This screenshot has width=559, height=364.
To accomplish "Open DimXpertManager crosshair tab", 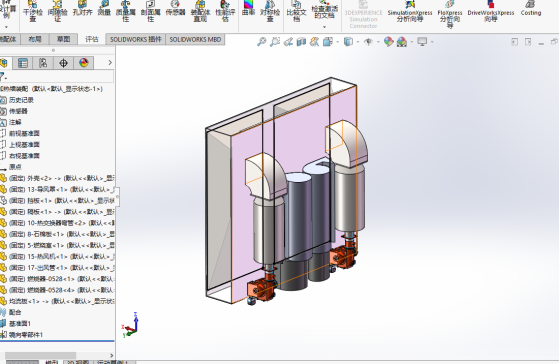I will pyautogui.click(x=63, y=63).
